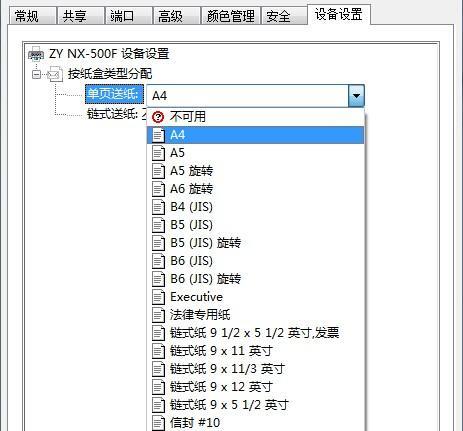Viewport: 463px width, 431px height.
Task: Click the page icon beside B4 (JIS)
Action: [x=158, y=207]
